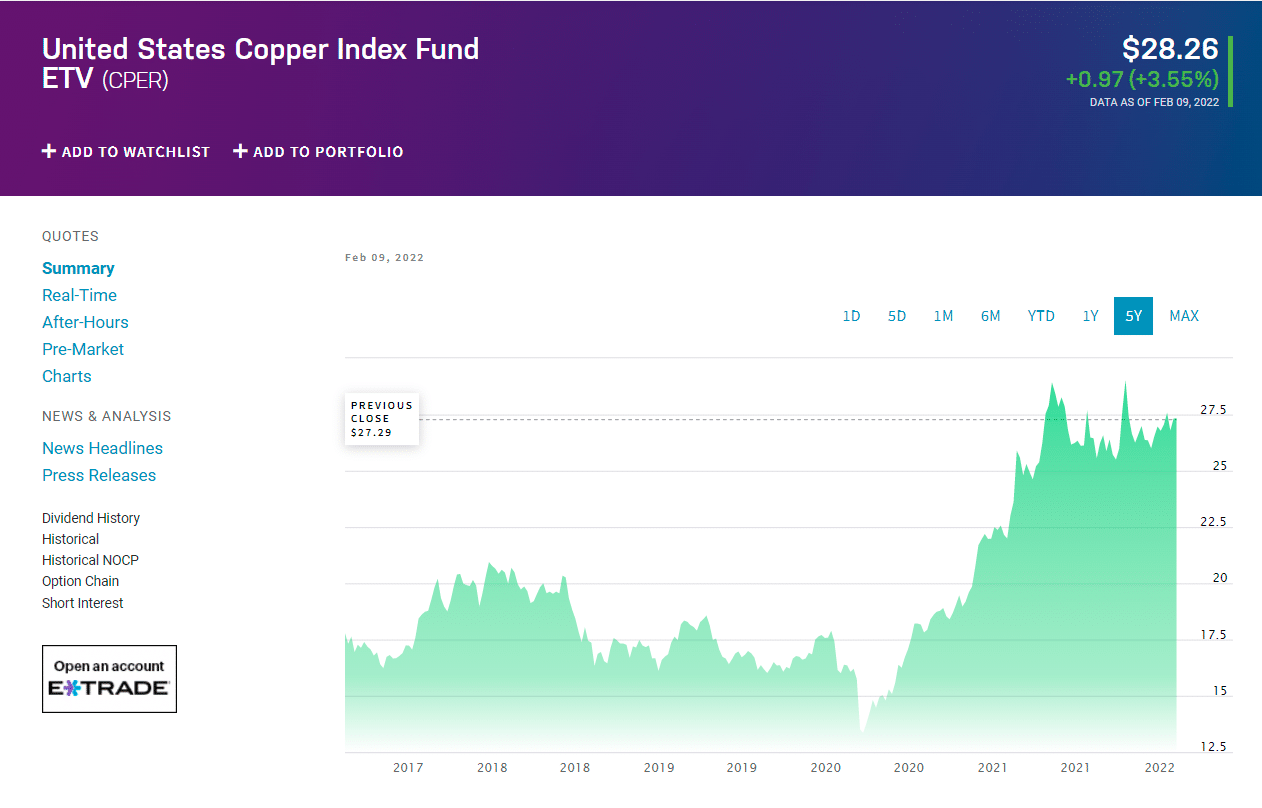This screenshot has width=1262, height=808.
Task: Show MAX historical chart range
Action: pyautogui.click(x=1184, y=316)
